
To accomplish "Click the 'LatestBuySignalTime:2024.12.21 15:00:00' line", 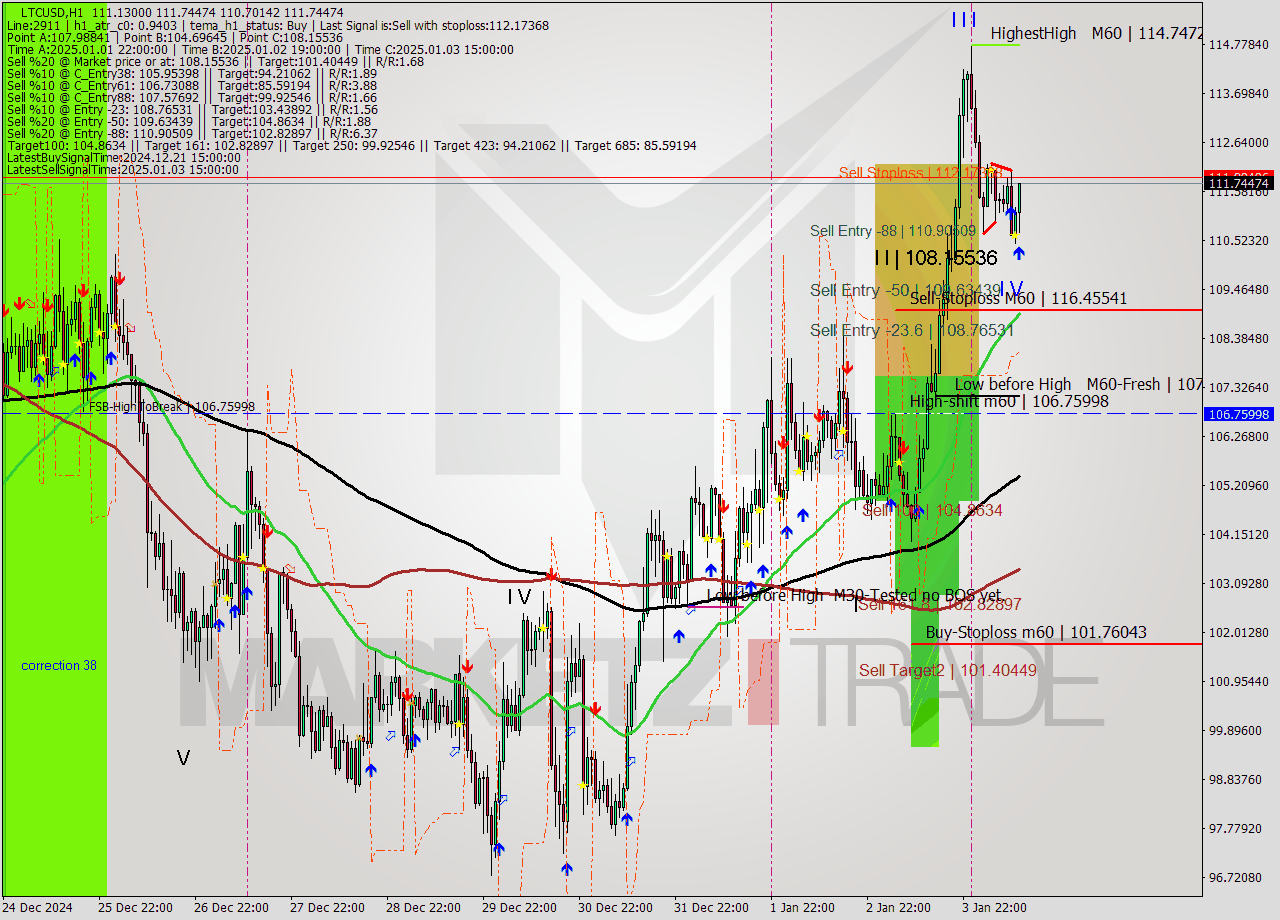I will 122,157.
